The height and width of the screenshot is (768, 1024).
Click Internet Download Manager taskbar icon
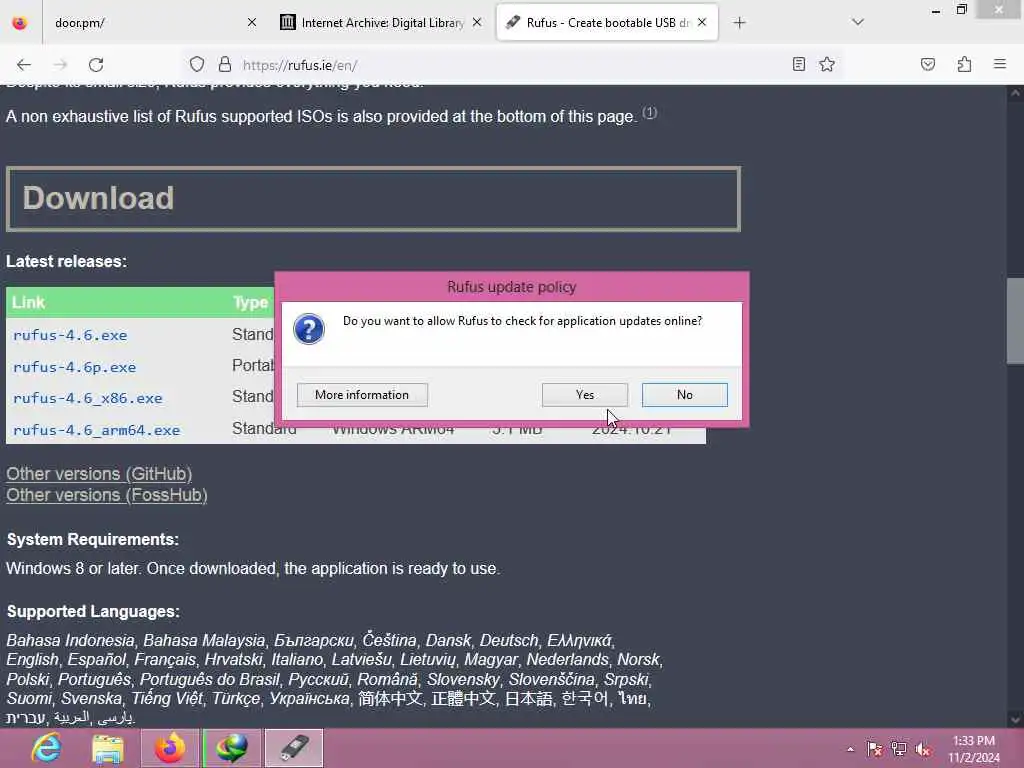pos(232,748)
